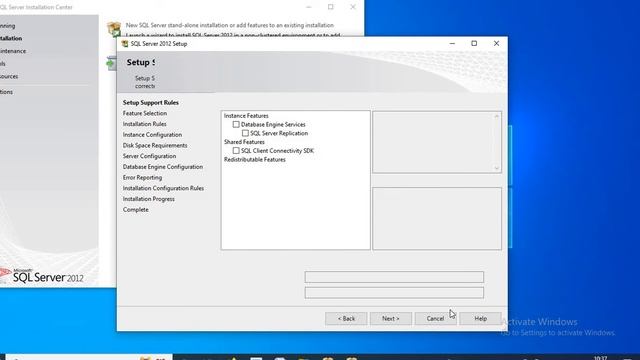640x360 pixels.
Task: Open the New SQL Server stand-alone installation link
Action: click(230, 25)
